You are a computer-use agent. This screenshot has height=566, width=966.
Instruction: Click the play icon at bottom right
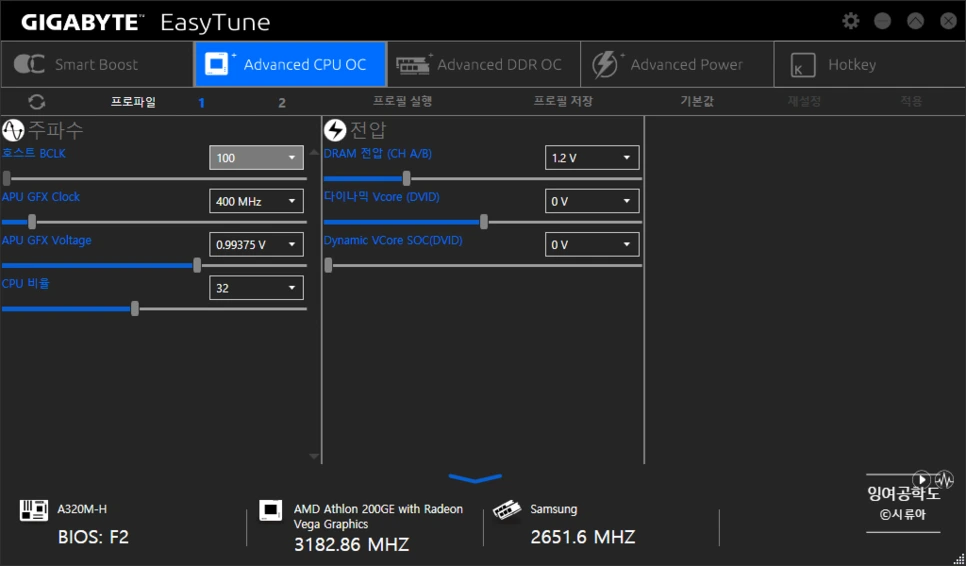coord(922,479)
